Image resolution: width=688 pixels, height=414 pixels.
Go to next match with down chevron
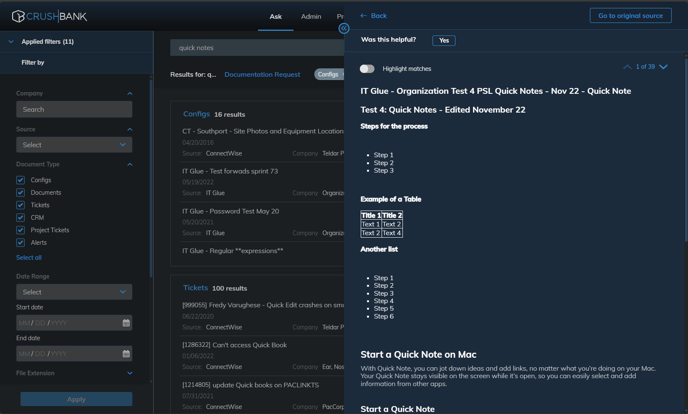(x=663, y=67)
